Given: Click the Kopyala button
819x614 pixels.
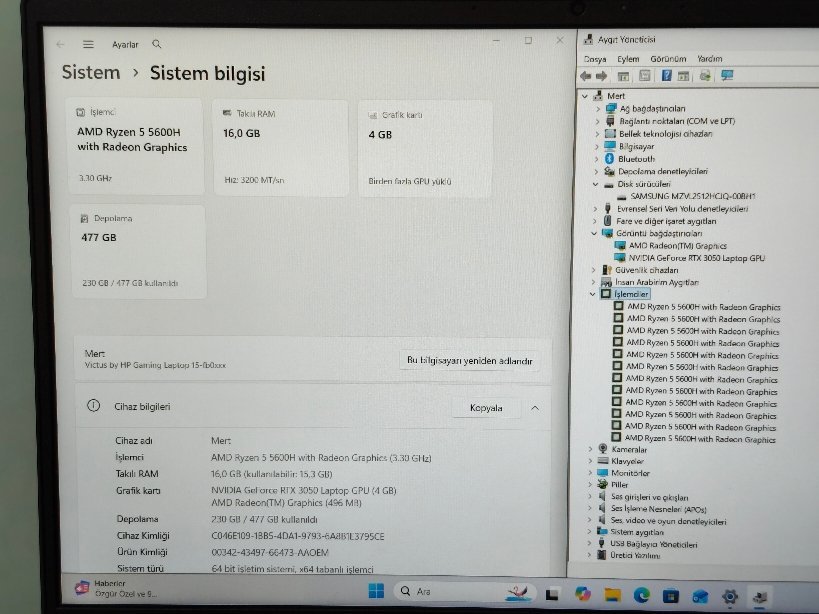Looking at the screenshot, I should click(x=486, y=408).
